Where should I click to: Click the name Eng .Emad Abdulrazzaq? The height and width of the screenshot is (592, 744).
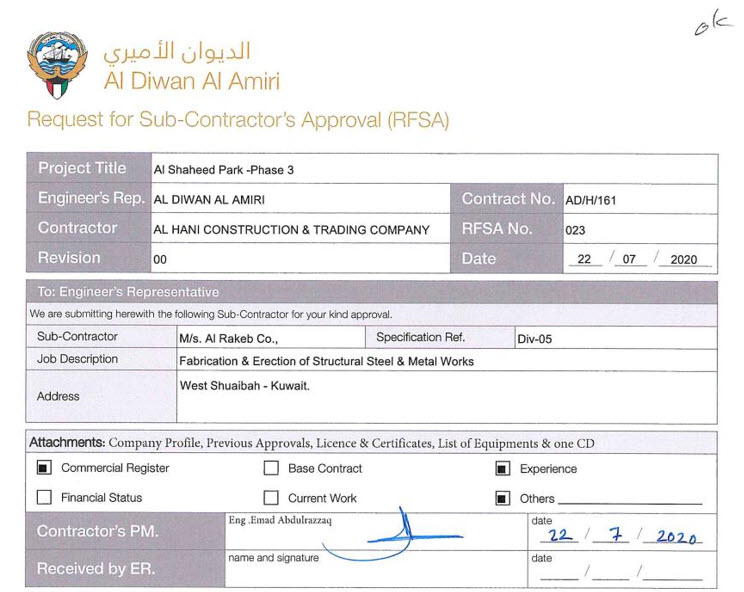(x=280, y=520)
